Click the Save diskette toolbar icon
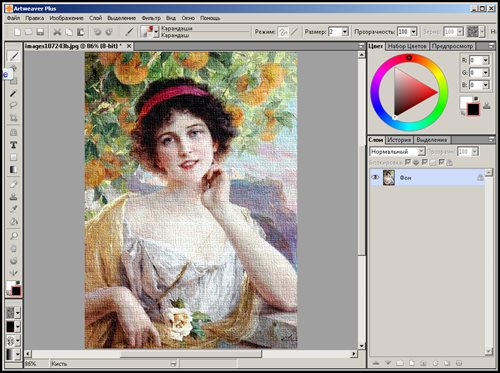 (40, 32)
